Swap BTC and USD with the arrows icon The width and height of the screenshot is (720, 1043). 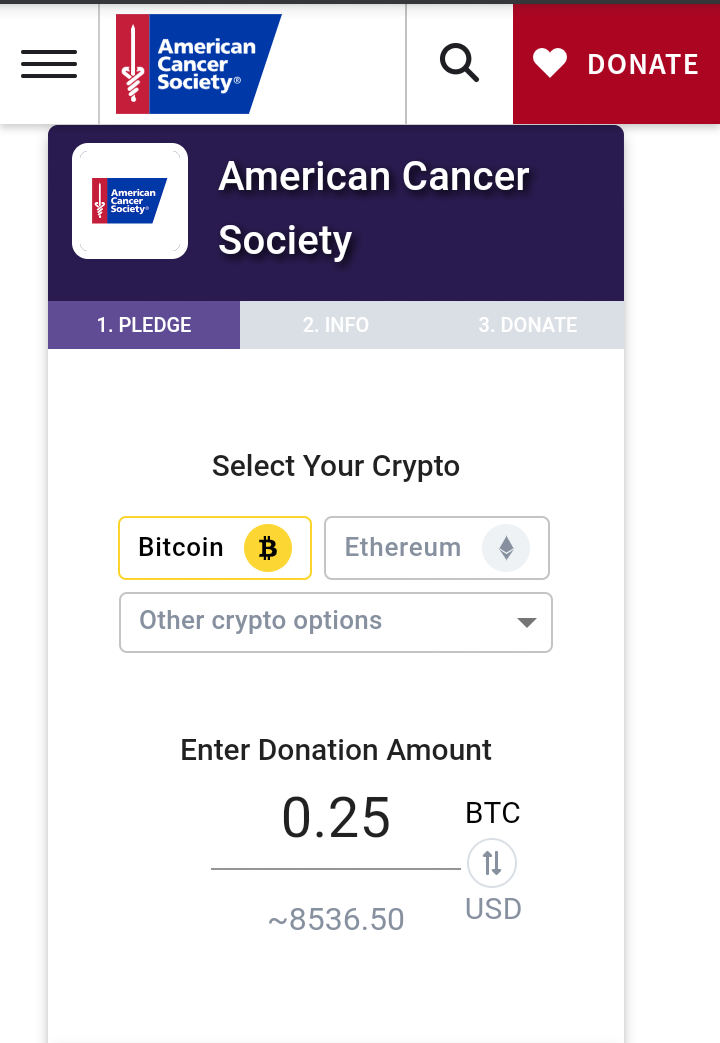pos(492,863)
